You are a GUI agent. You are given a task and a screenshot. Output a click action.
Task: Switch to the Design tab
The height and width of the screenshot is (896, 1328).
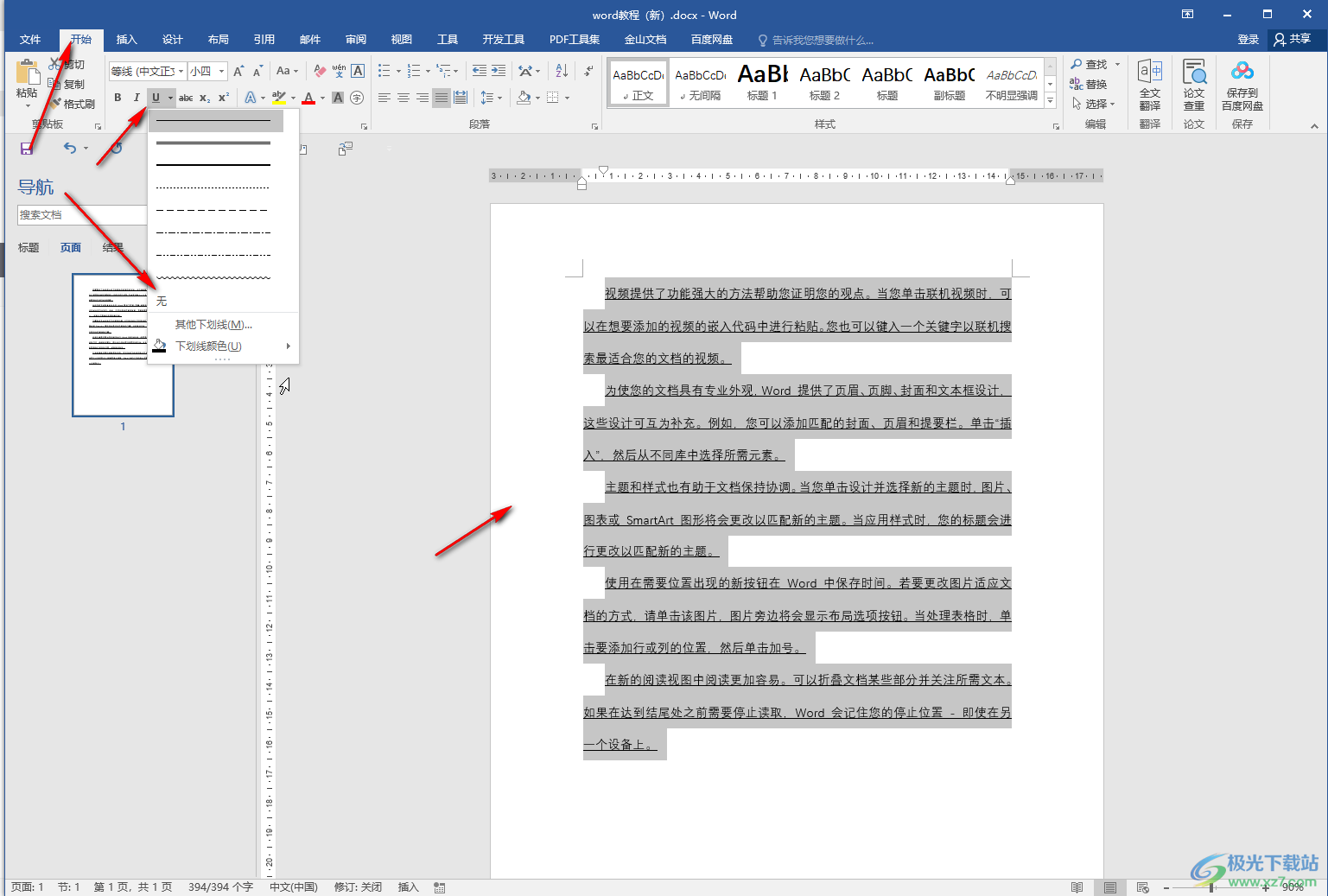173,40
